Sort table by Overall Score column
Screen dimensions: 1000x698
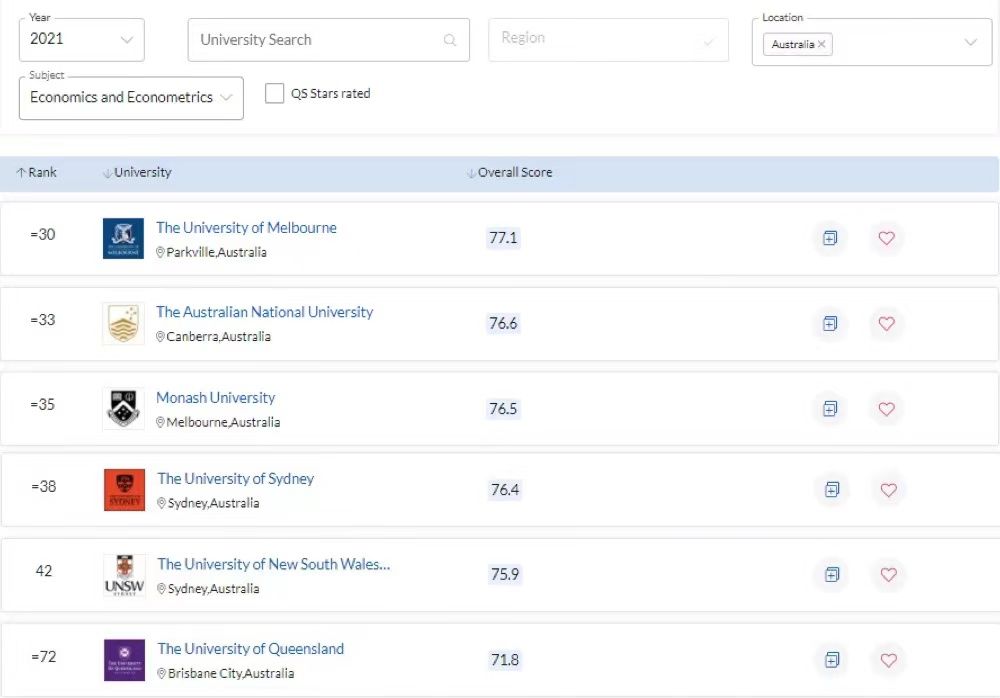tap(510, 172)
